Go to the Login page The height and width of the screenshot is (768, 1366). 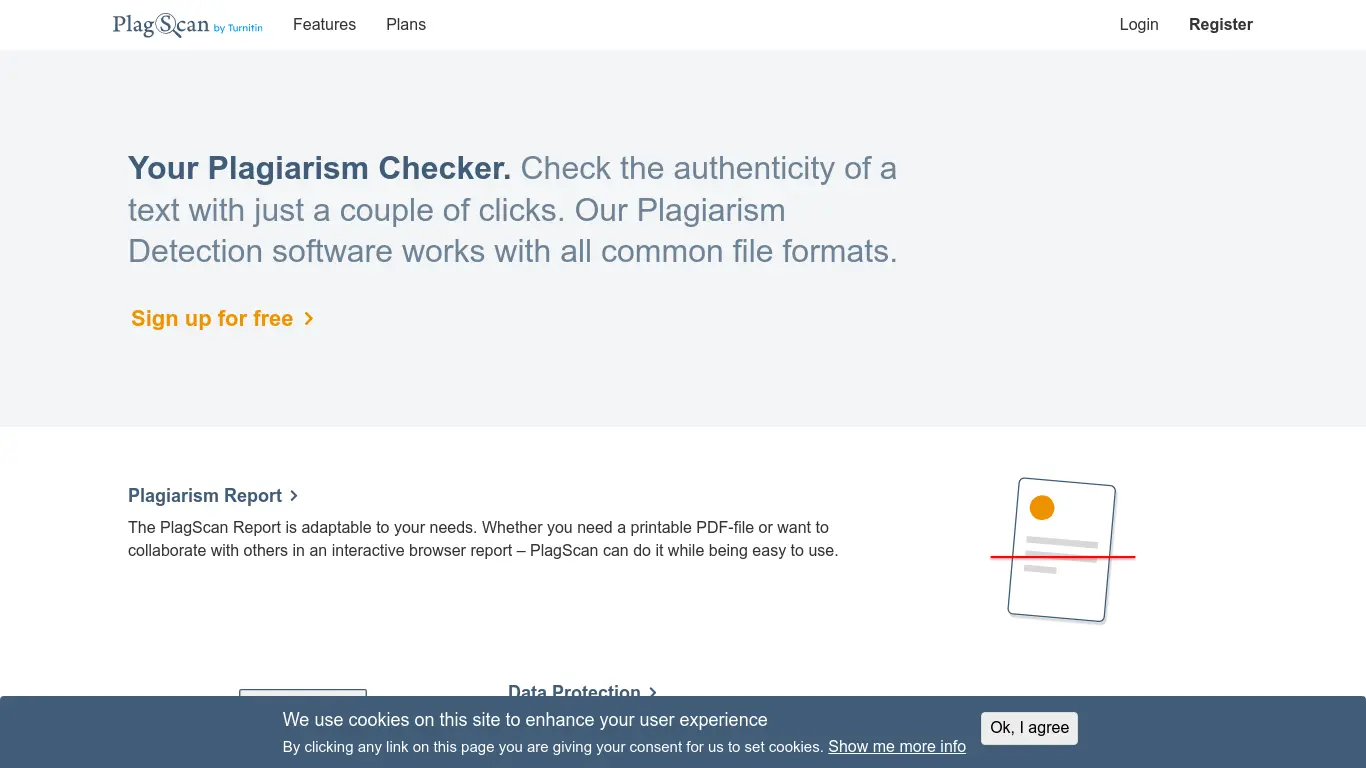1139,25
